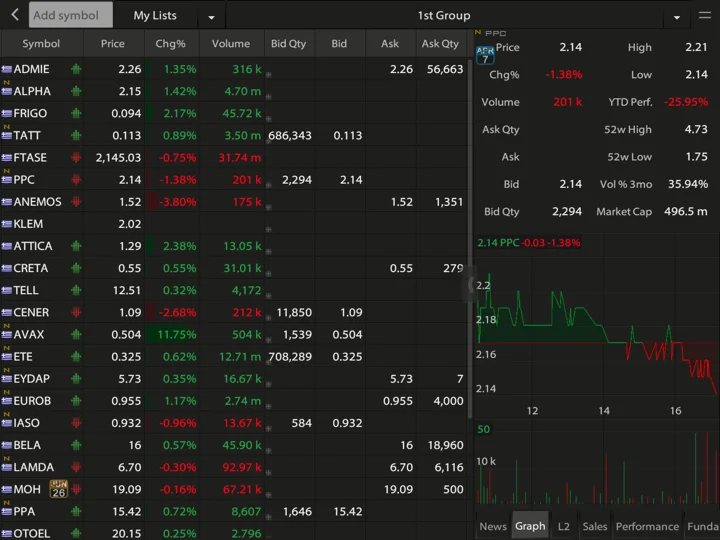Switch to the L2 tab
Viewport: 720px width, 540px height.
[x=563, y=526]
